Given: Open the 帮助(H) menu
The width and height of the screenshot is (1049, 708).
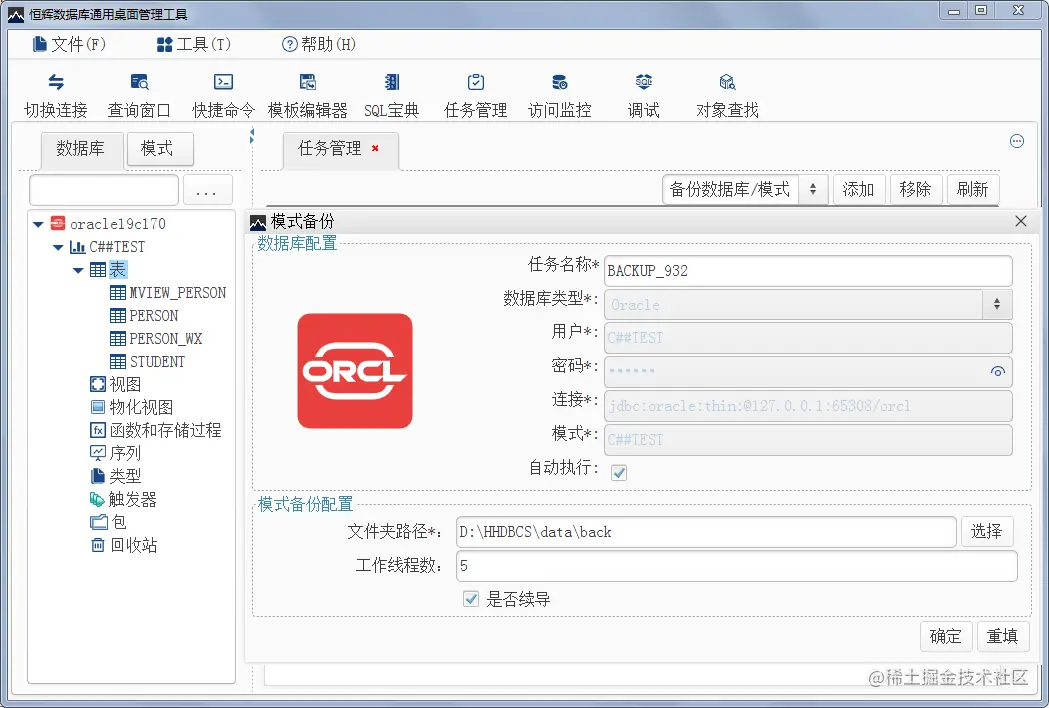Looking at the screenshot, I should [318, 44].
